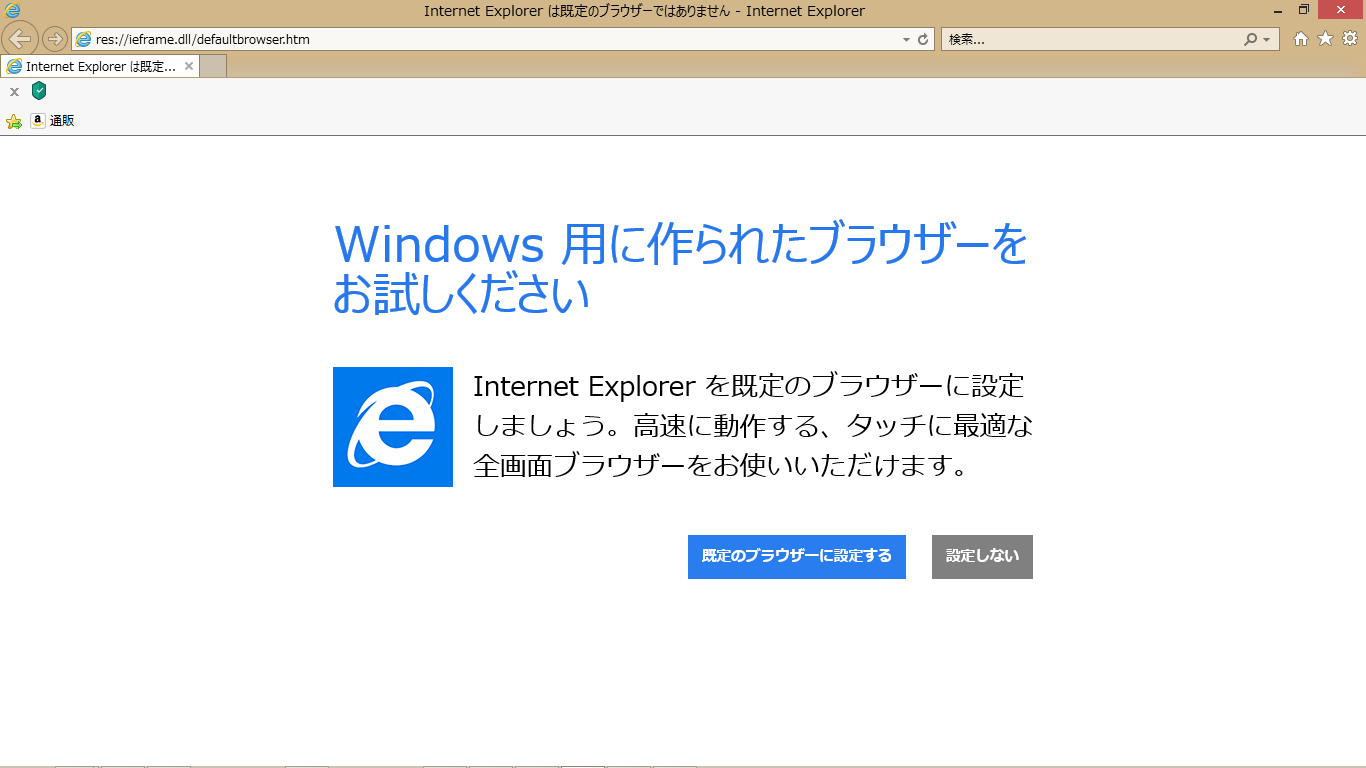Close the toolbar with the small X
This screenshot has height=768, width=1366.
[x=14, y=92]
